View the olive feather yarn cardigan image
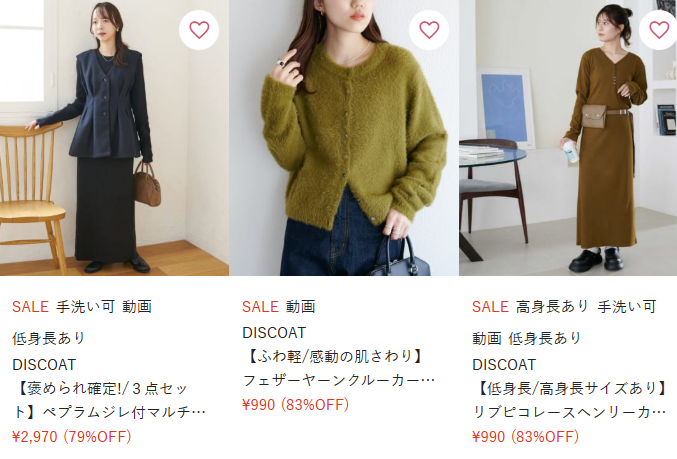Viewport: 677px width, 459px height. [x=344, y=138]
